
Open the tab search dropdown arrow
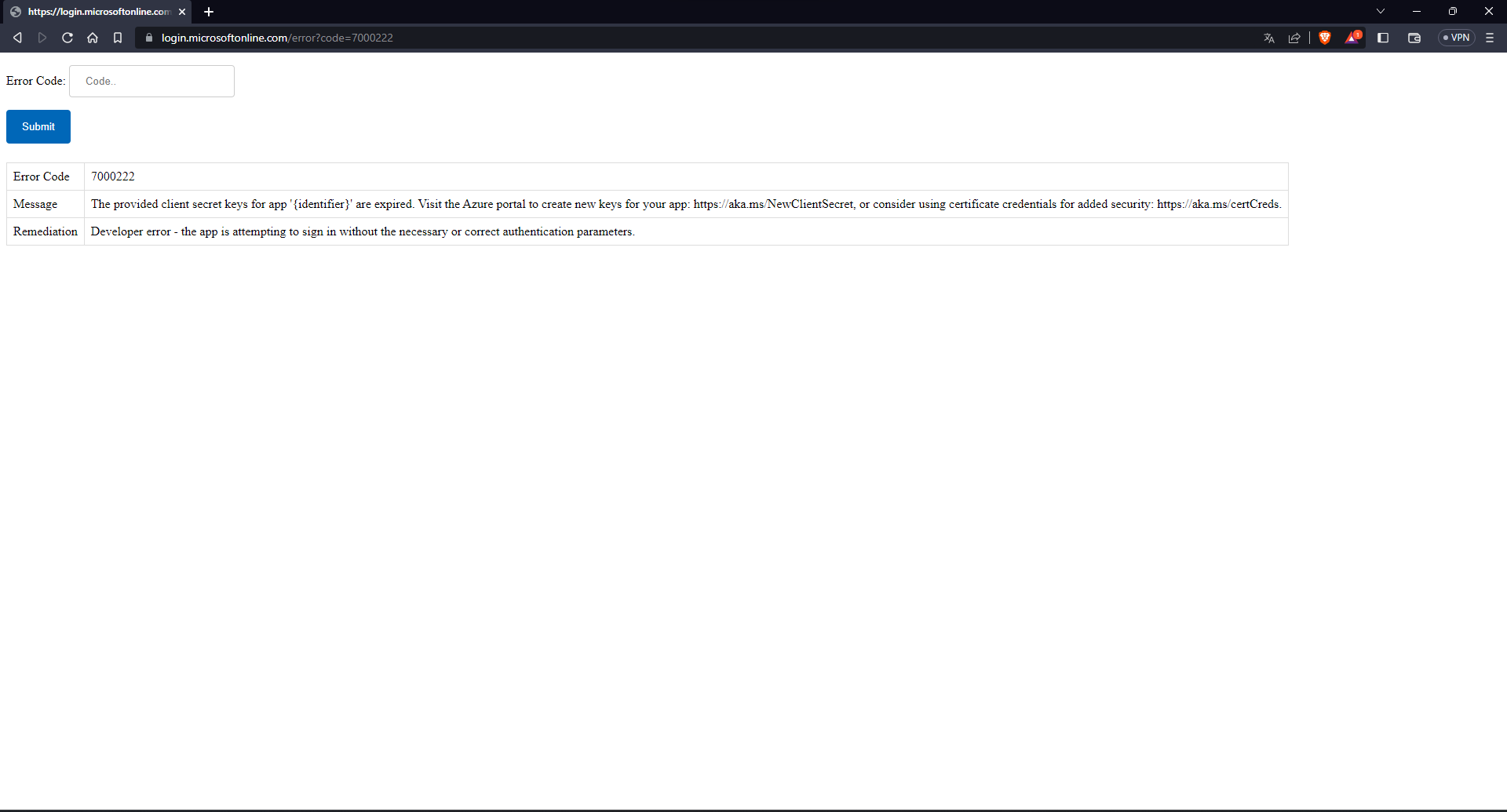click(1380, 11)
